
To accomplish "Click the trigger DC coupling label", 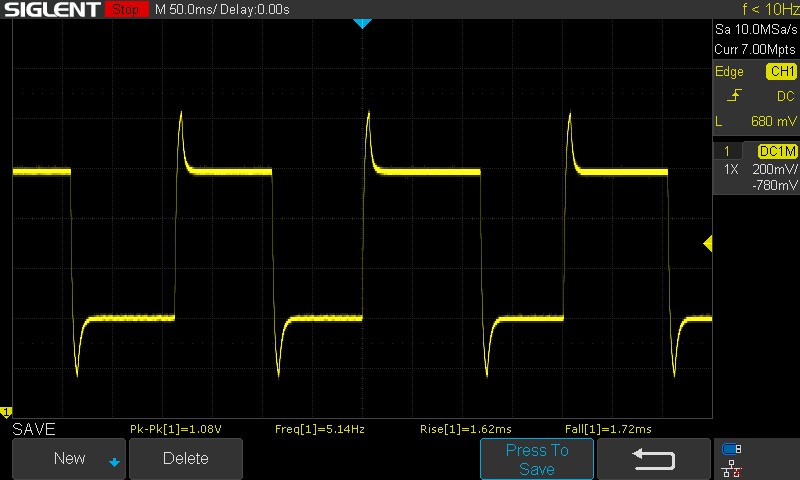I will pos(786,96).
